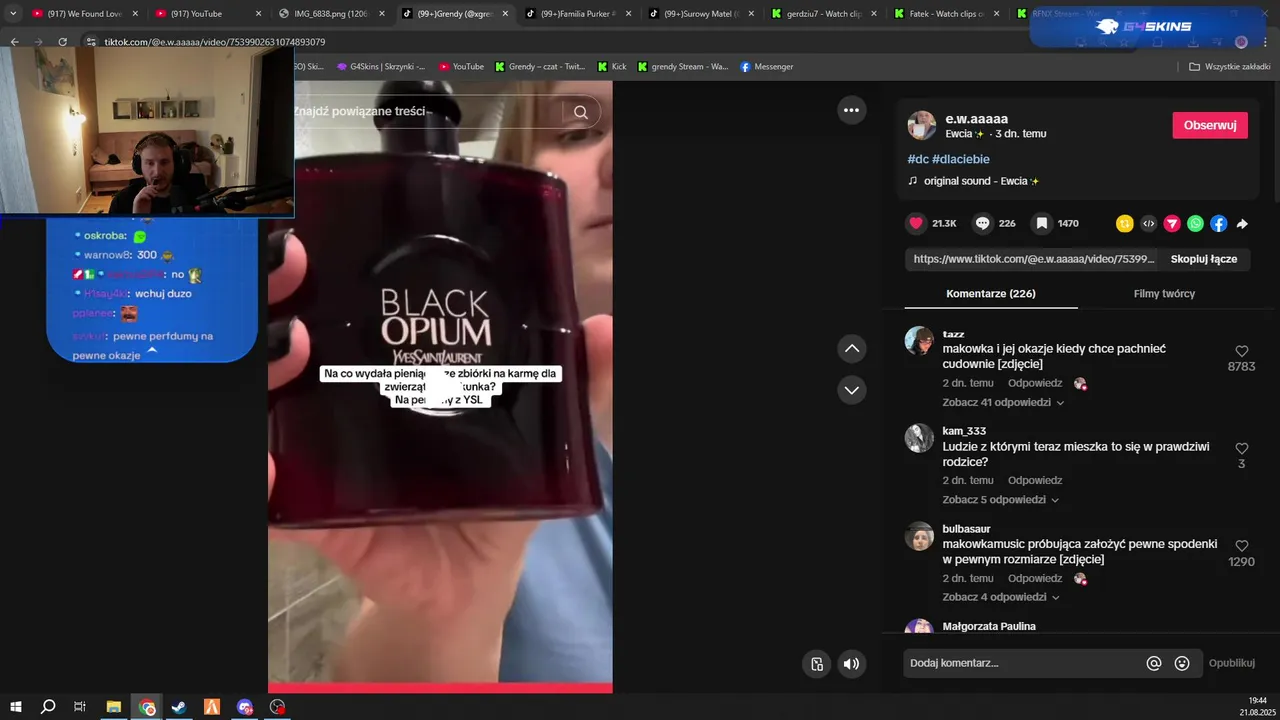Save the video with the bookmark icon

pos(1042,223)
